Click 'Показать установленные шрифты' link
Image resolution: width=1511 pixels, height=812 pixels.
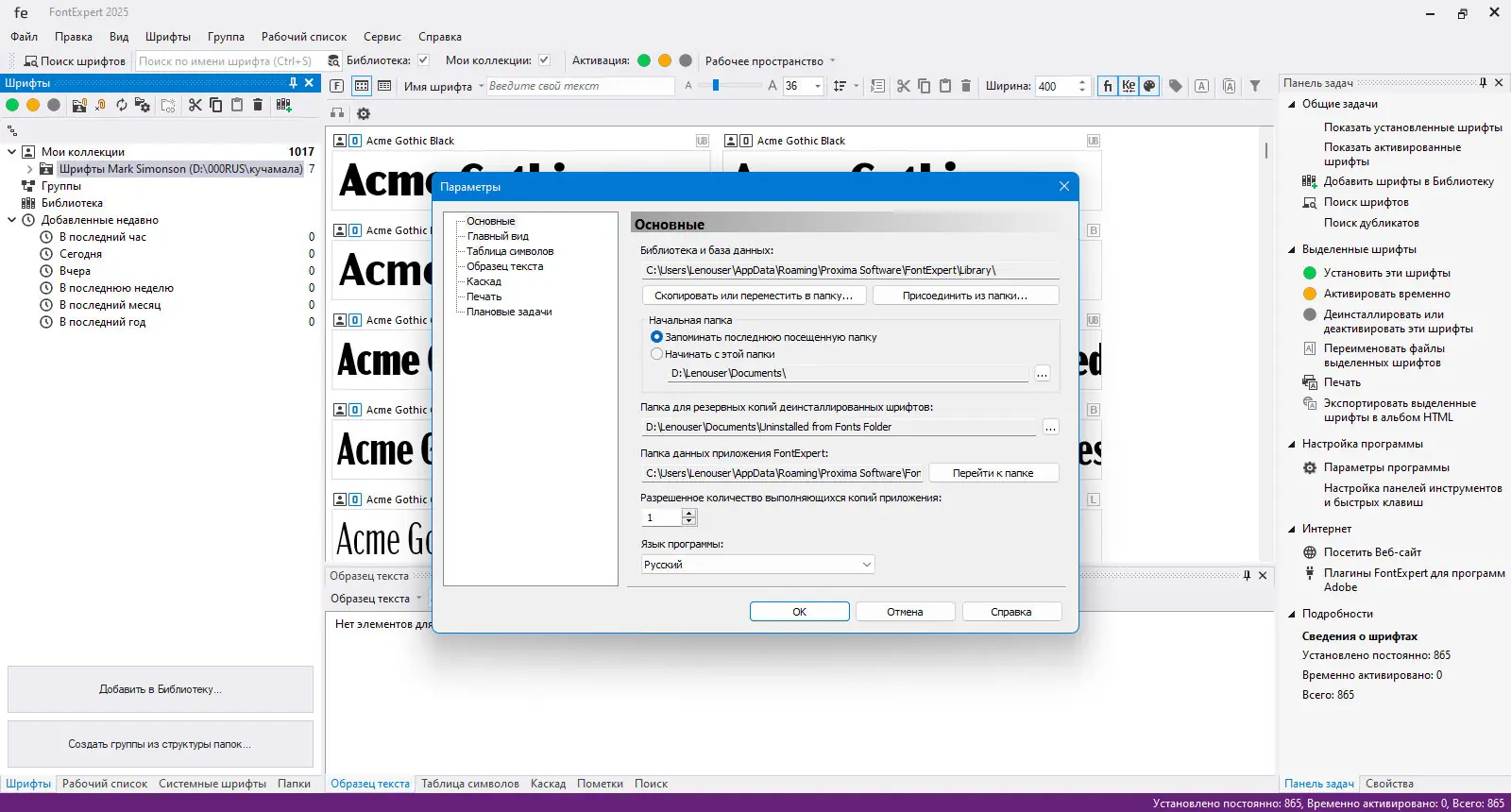pos(1413,127)
